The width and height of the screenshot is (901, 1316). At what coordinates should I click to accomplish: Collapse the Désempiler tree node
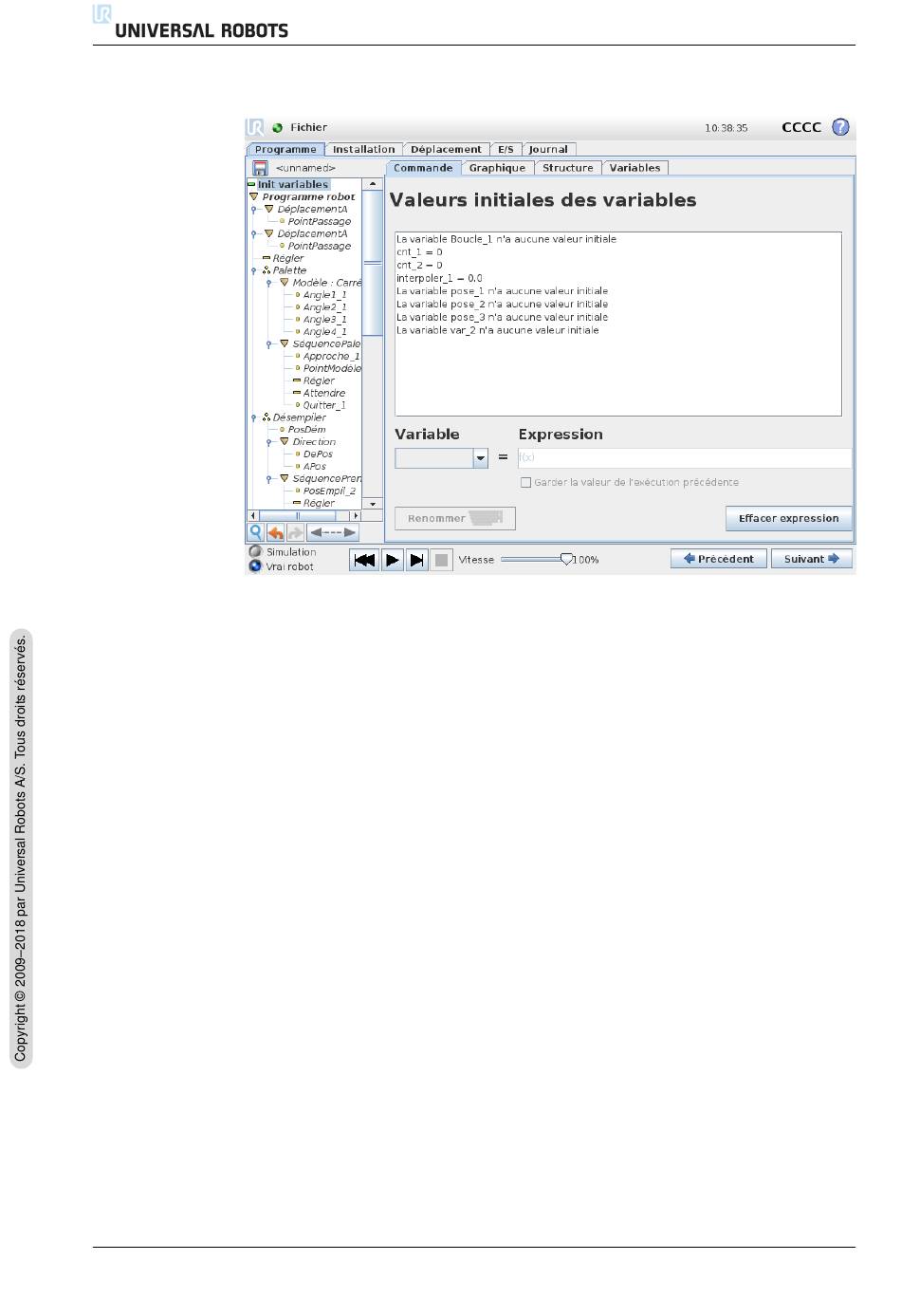point(254,417)
